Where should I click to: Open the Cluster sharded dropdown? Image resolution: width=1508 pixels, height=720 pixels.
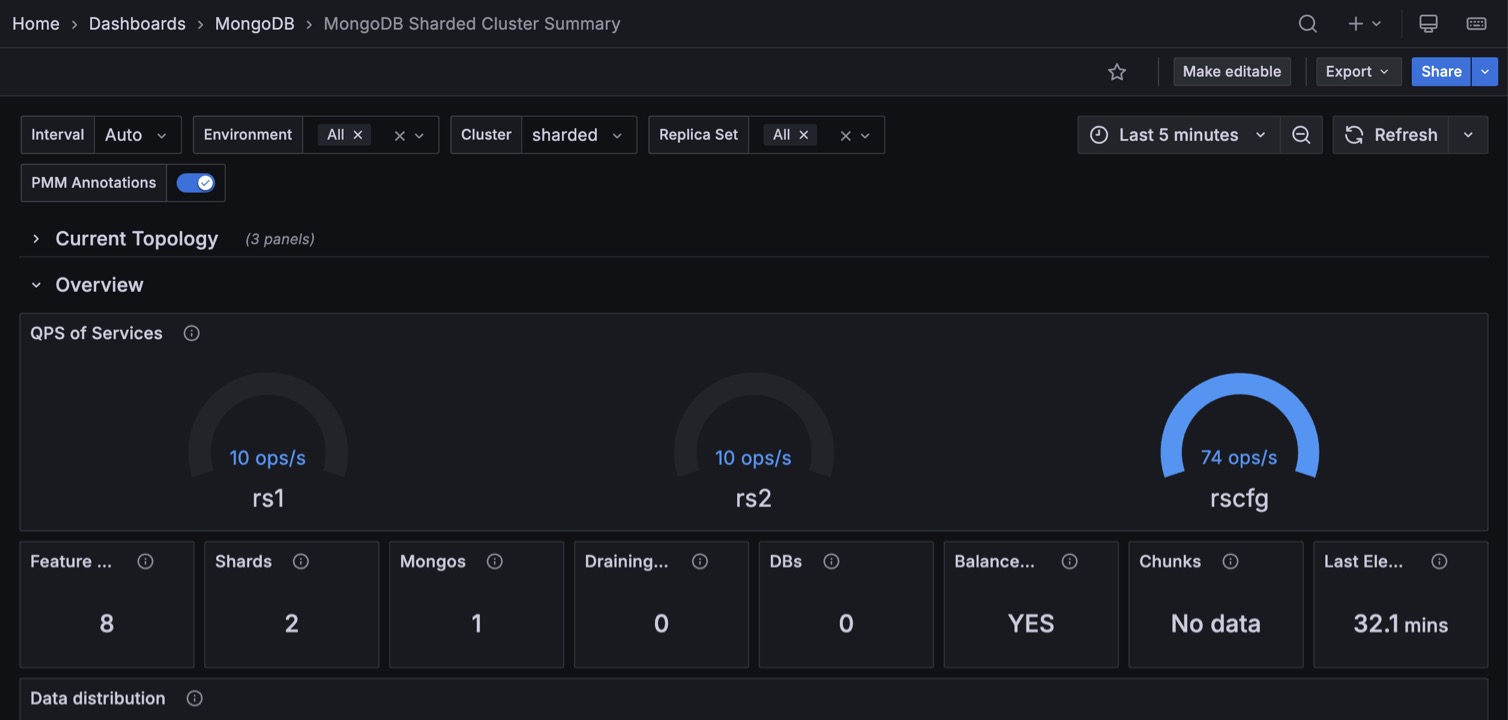(578, 135)
